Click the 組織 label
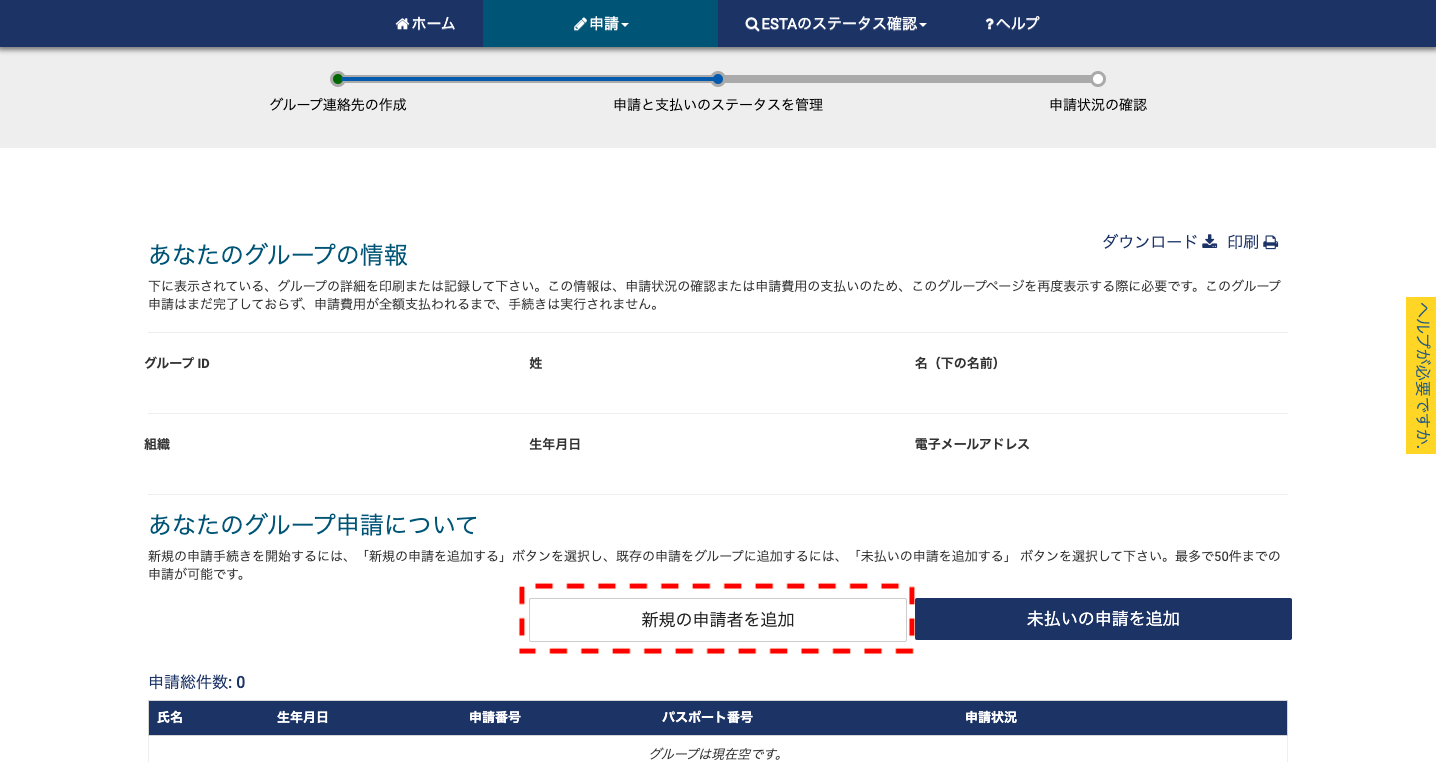 pyautogui.click(x=157, y=444)
